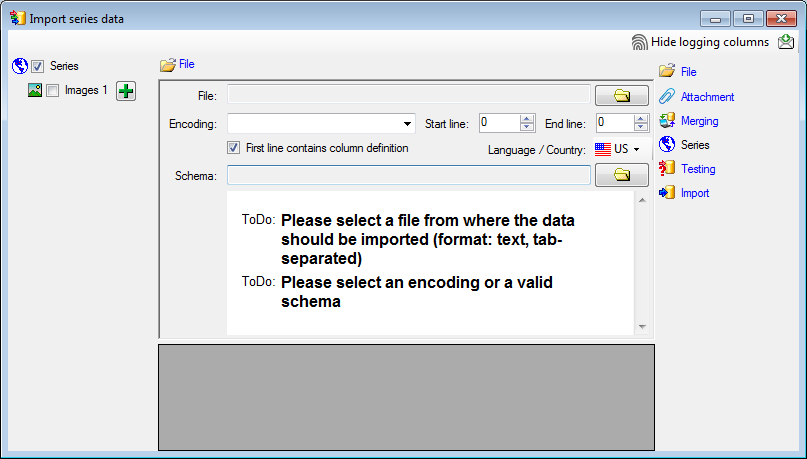Go to the File step link
This screenshot has height=459, width=807.
689,72
